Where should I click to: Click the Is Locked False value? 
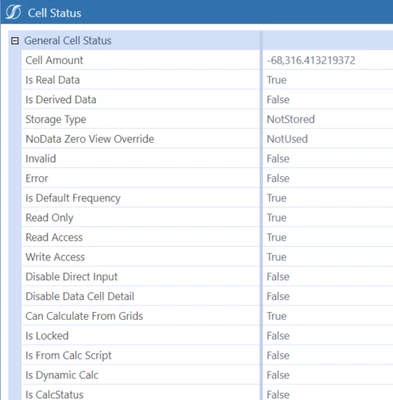tap(278, 336)
